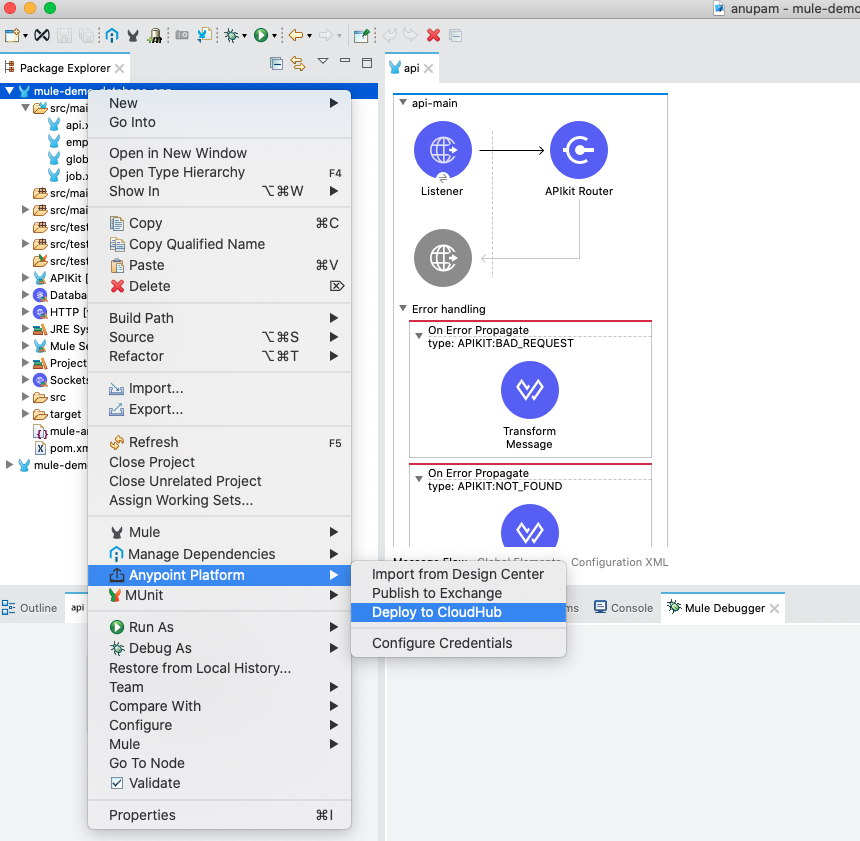Select the APIkit Router component icon
The image size is (860, 841).
pyautogui.click(x=578, y=150)
